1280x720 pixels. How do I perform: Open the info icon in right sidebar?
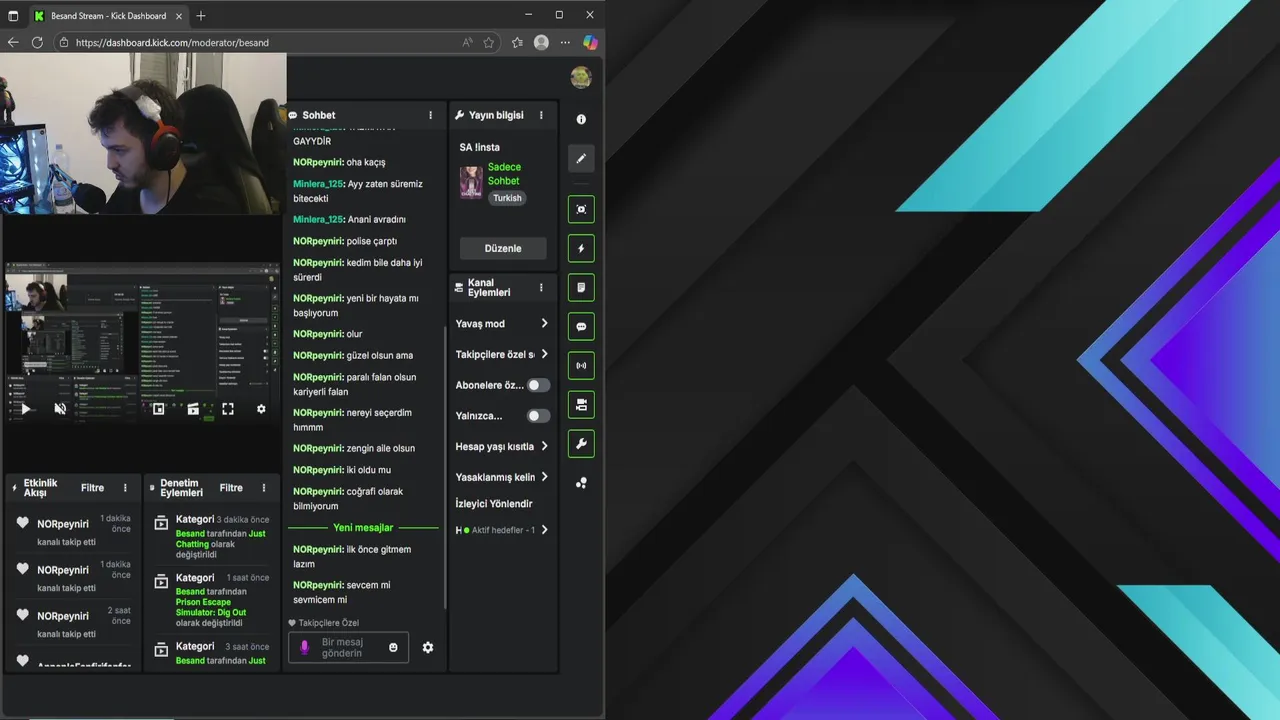[x=581, y=119]
